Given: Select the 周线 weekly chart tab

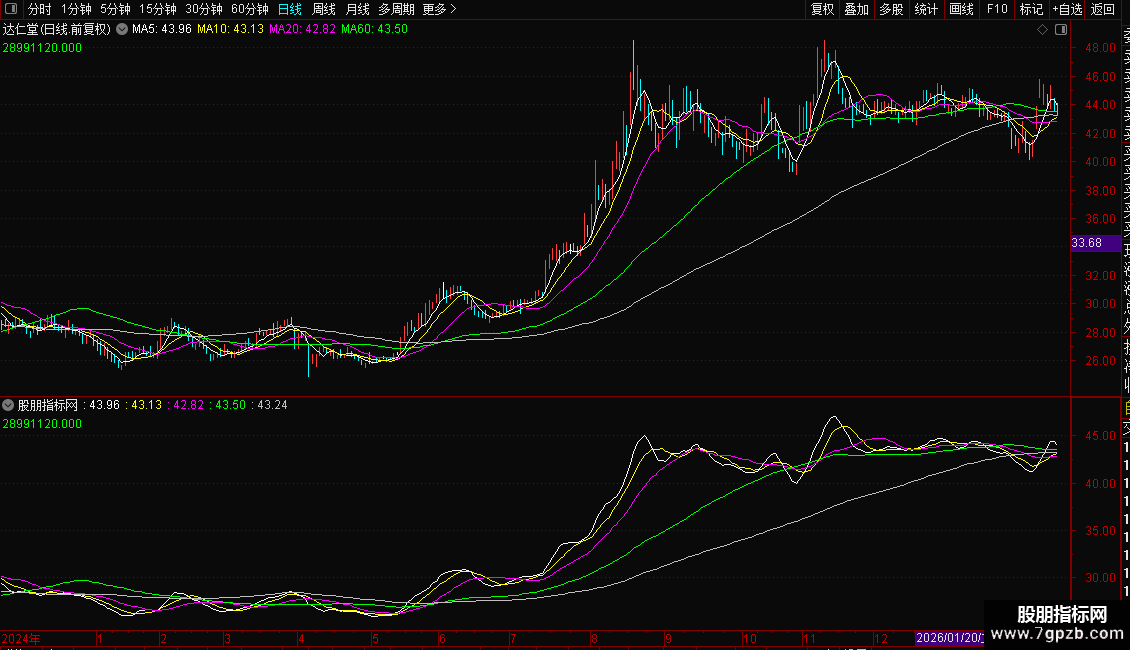Looking at the screenshot, I should [324, 9].
